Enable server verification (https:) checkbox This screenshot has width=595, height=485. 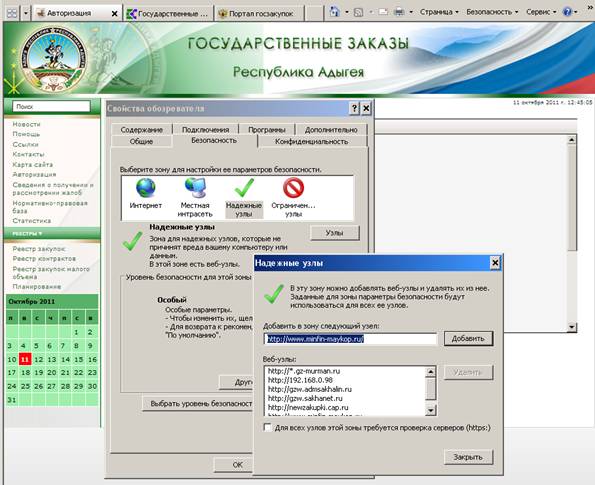268,428
